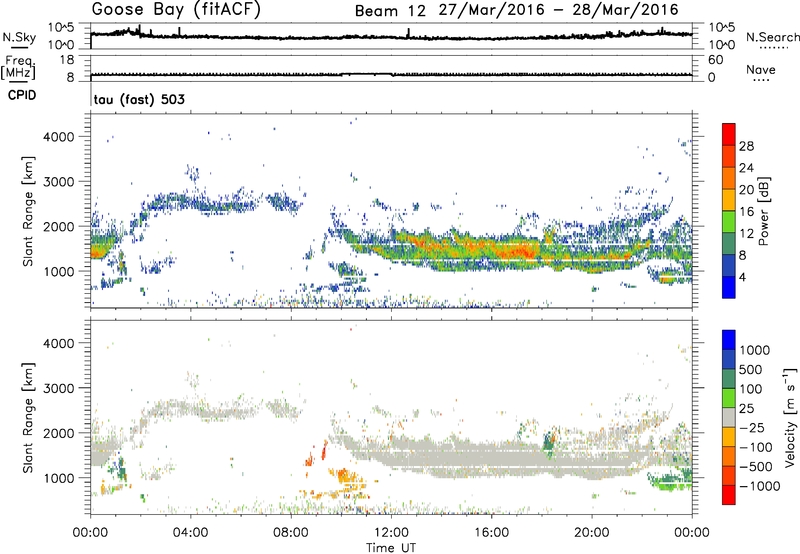Click the red velocity streak after 08:00
Viewport: 800px width, 554px height.
click(x=323, y=451)
